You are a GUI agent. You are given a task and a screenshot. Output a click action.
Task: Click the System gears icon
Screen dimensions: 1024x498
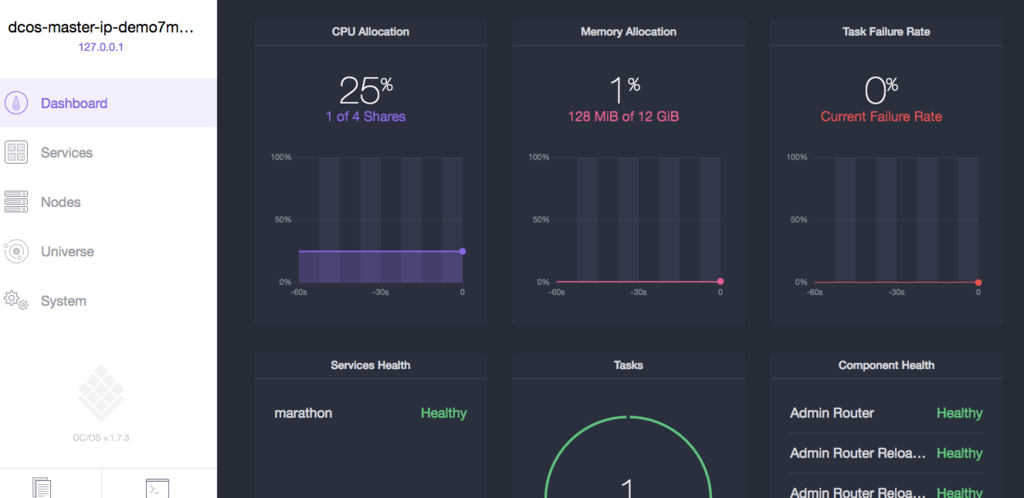(x=16, y=300)
